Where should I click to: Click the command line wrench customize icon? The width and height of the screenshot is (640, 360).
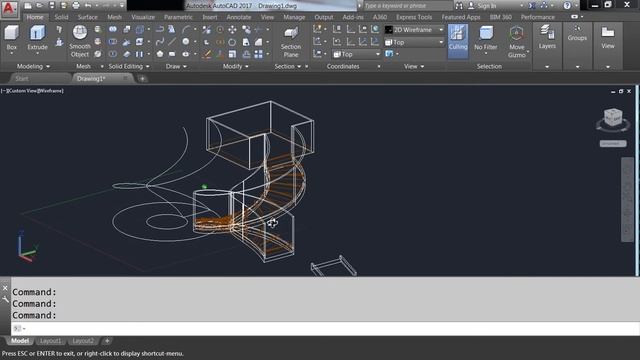[x=5, y=300]
